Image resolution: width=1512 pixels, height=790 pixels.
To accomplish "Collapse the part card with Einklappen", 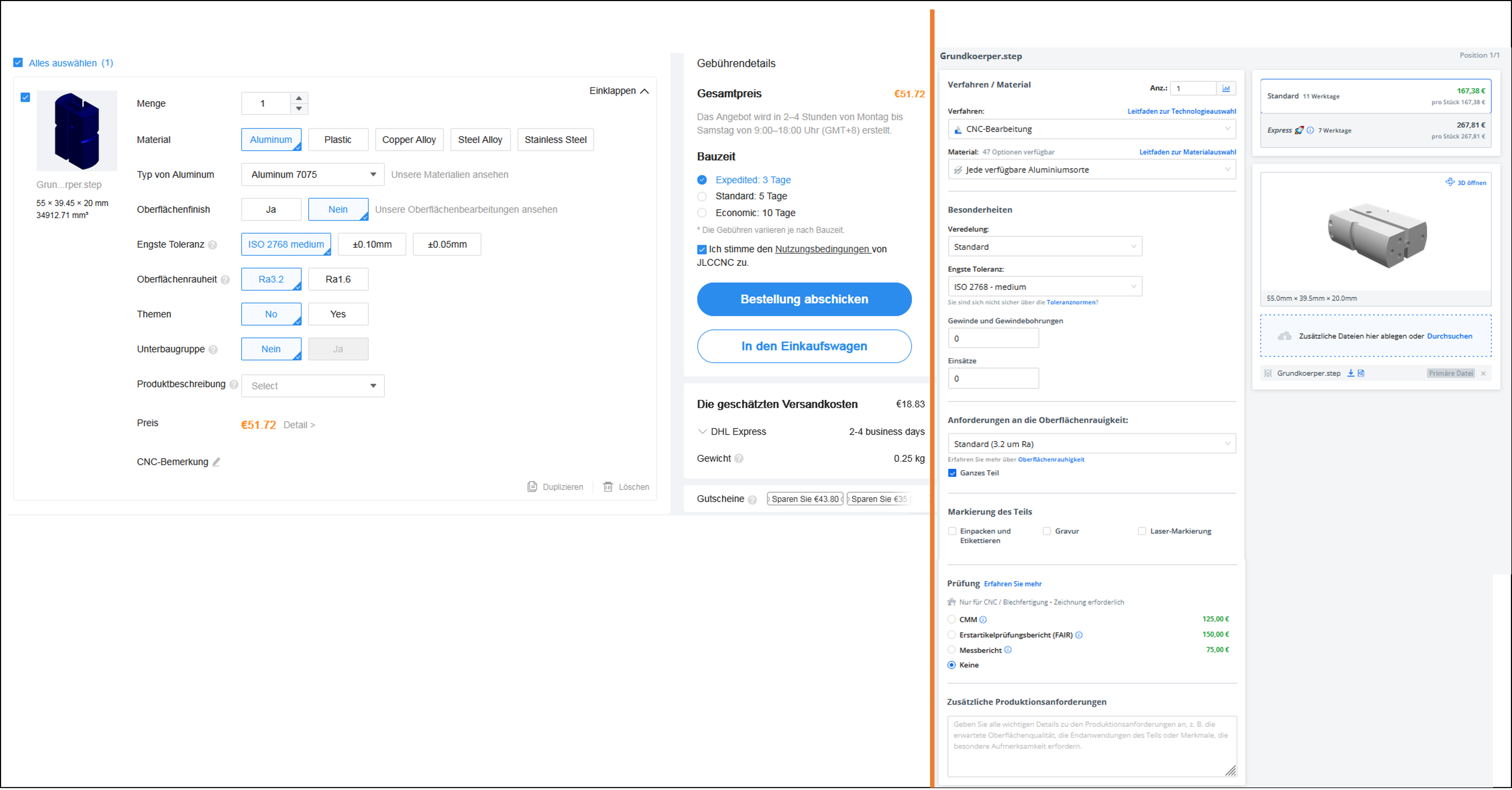I will coord(619,91).
